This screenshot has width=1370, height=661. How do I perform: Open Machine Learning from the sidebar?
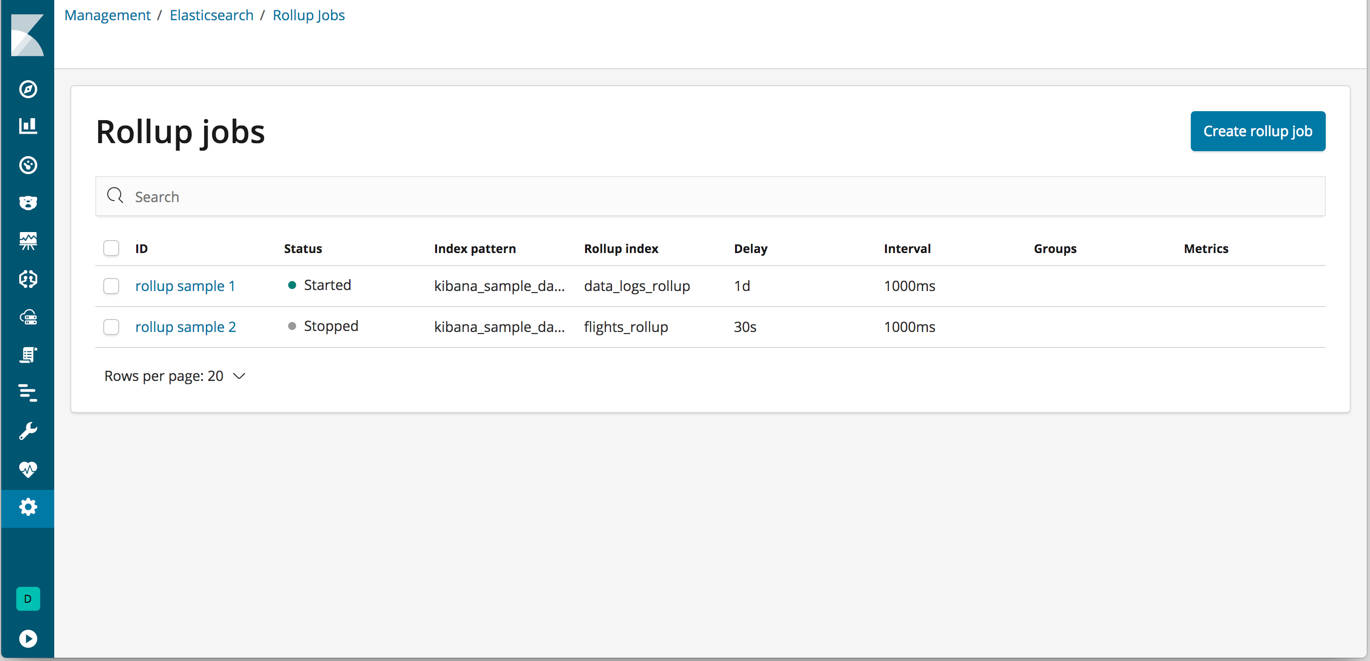28,279
